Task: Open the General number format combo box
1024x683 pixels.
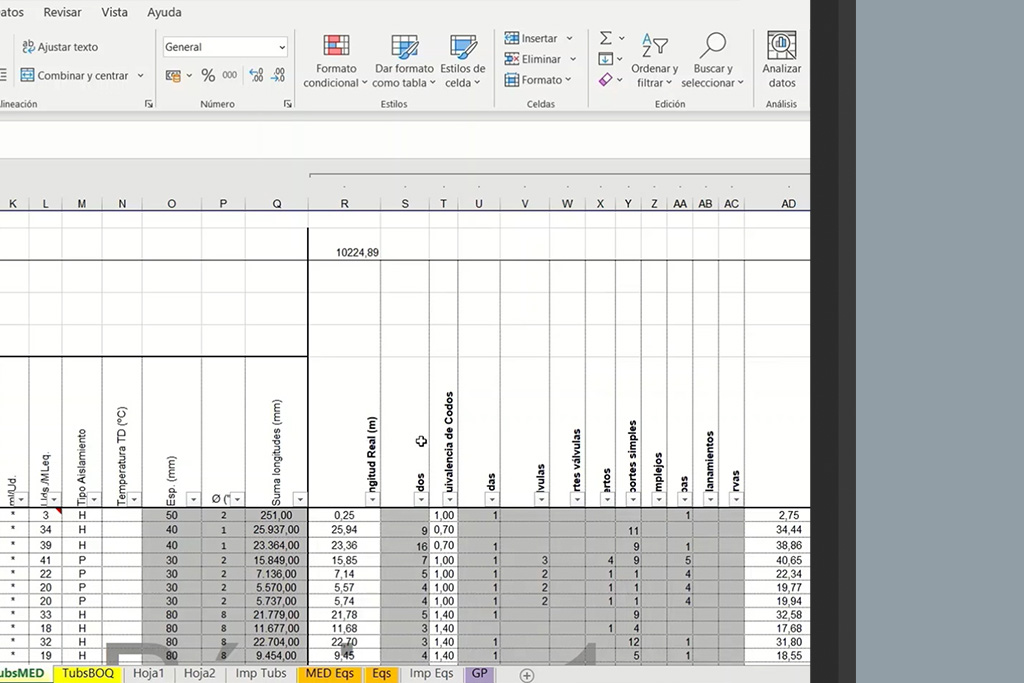Action: point(225,47)
